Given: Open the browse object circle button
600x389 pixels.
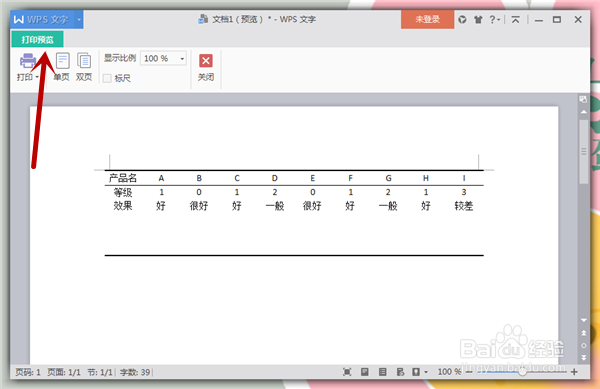Looking at the screenshot, I should (584, 345).
